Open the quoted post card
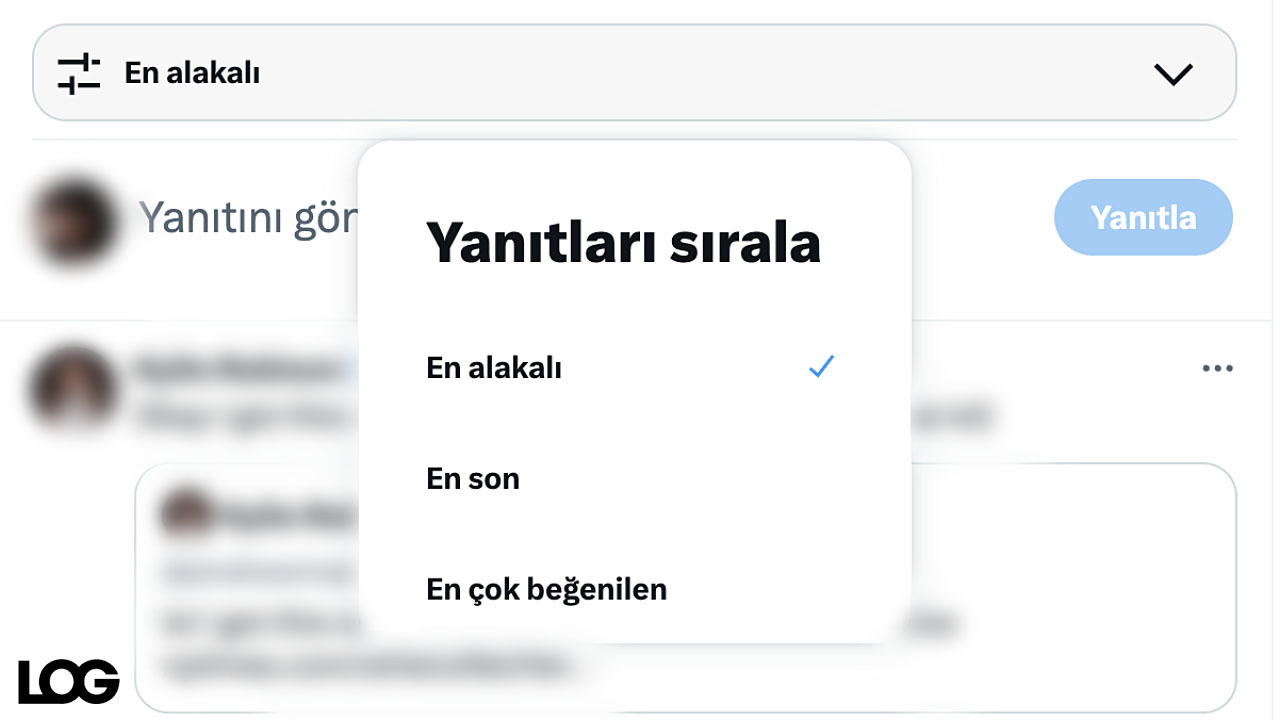1280x720 pixels. (x=685, y=588)
